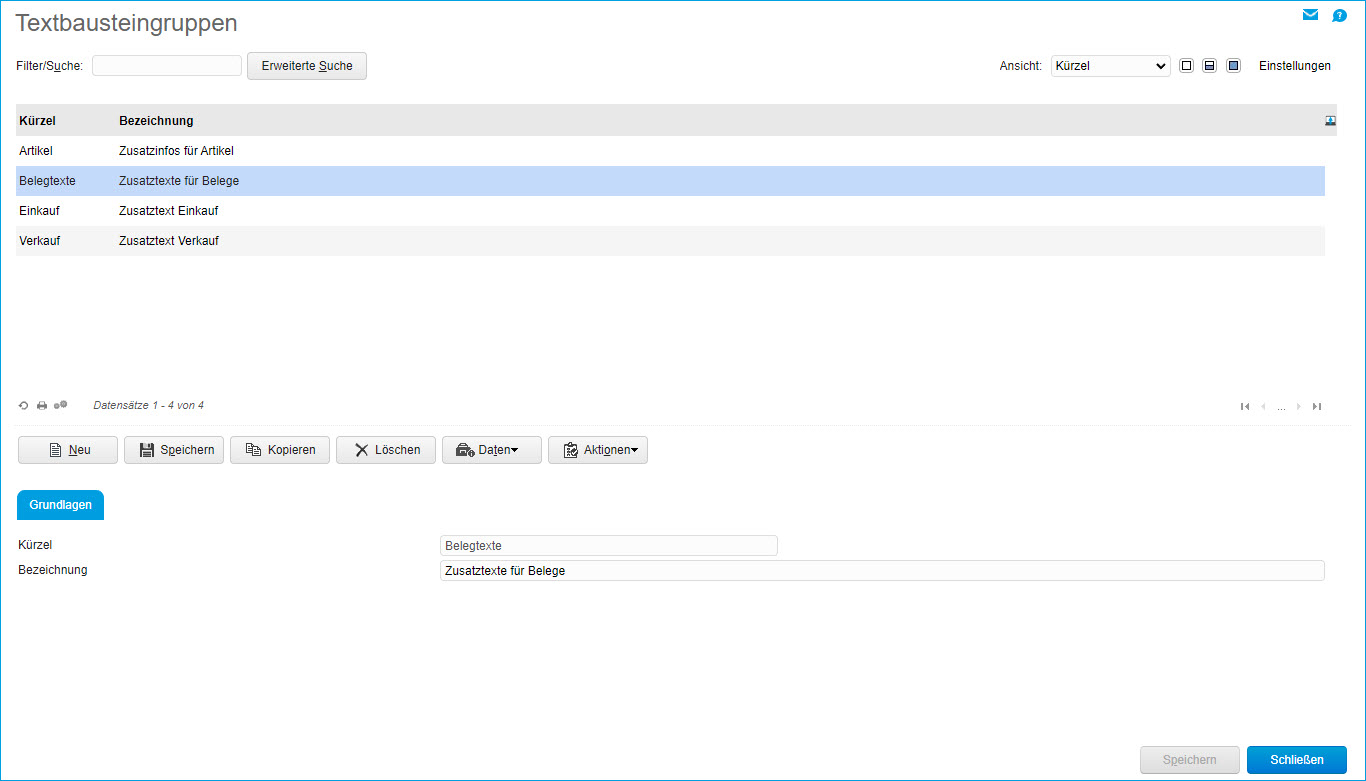Click the 'Datensätze 1 - 4 von 4' text
1366x781 pixels.
[x=149, y=405]
